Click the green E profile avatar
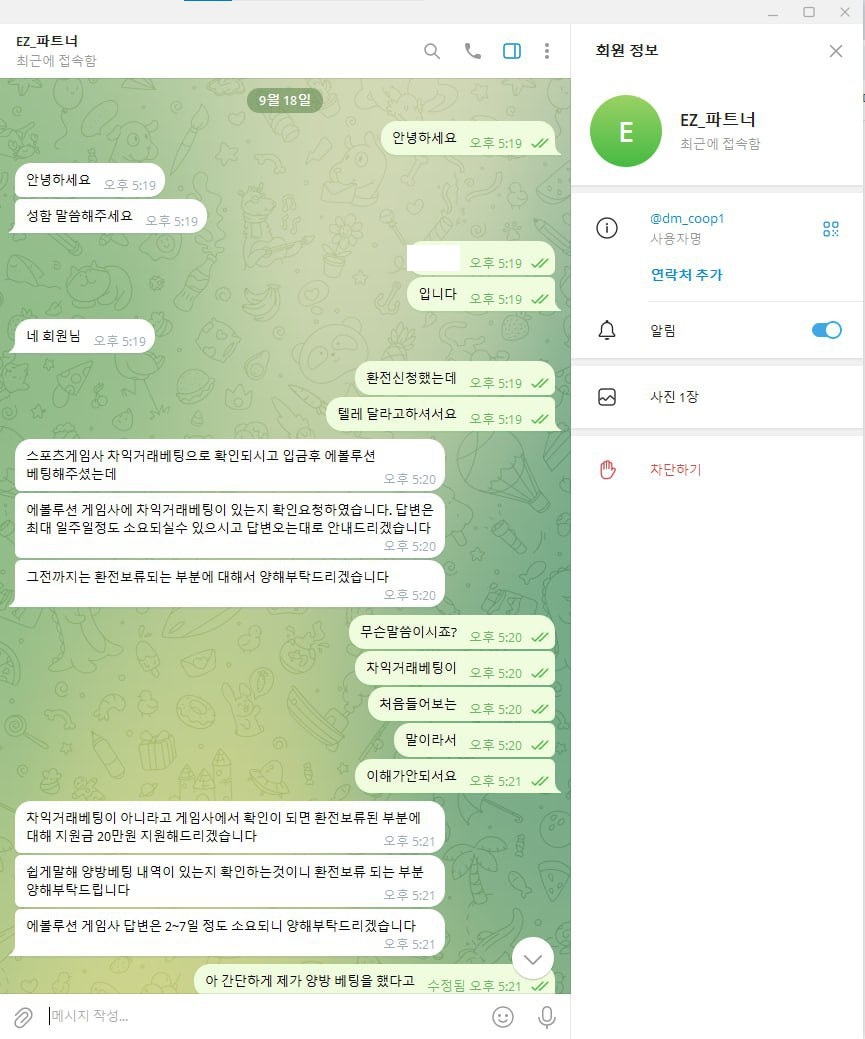This screenshot has width=865, height=1039. 626,131
